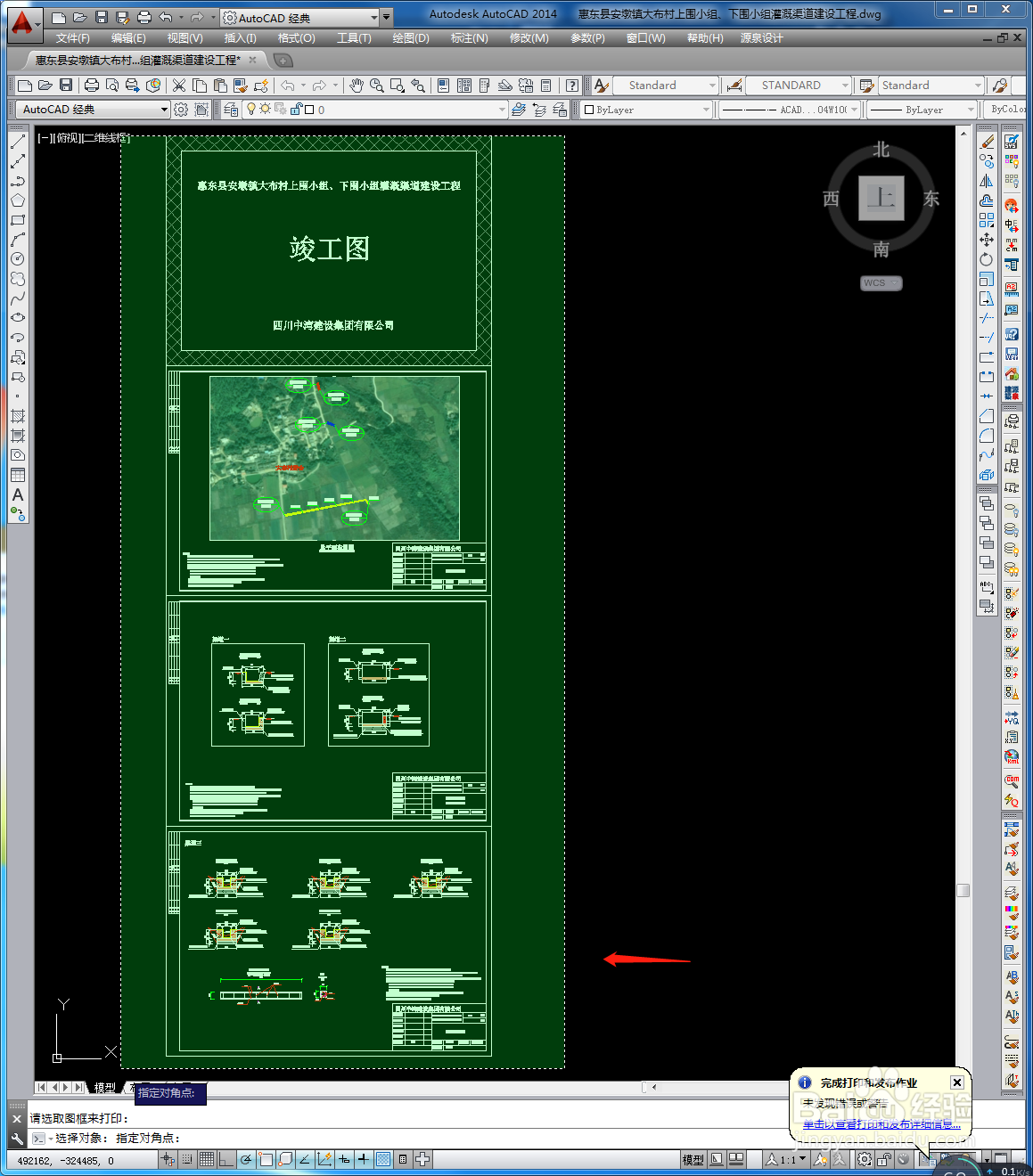The height and width of the screenshot is (1176, 1033).
Task: Choose the Mirror modify tool
Action: [x=987, y=181]
